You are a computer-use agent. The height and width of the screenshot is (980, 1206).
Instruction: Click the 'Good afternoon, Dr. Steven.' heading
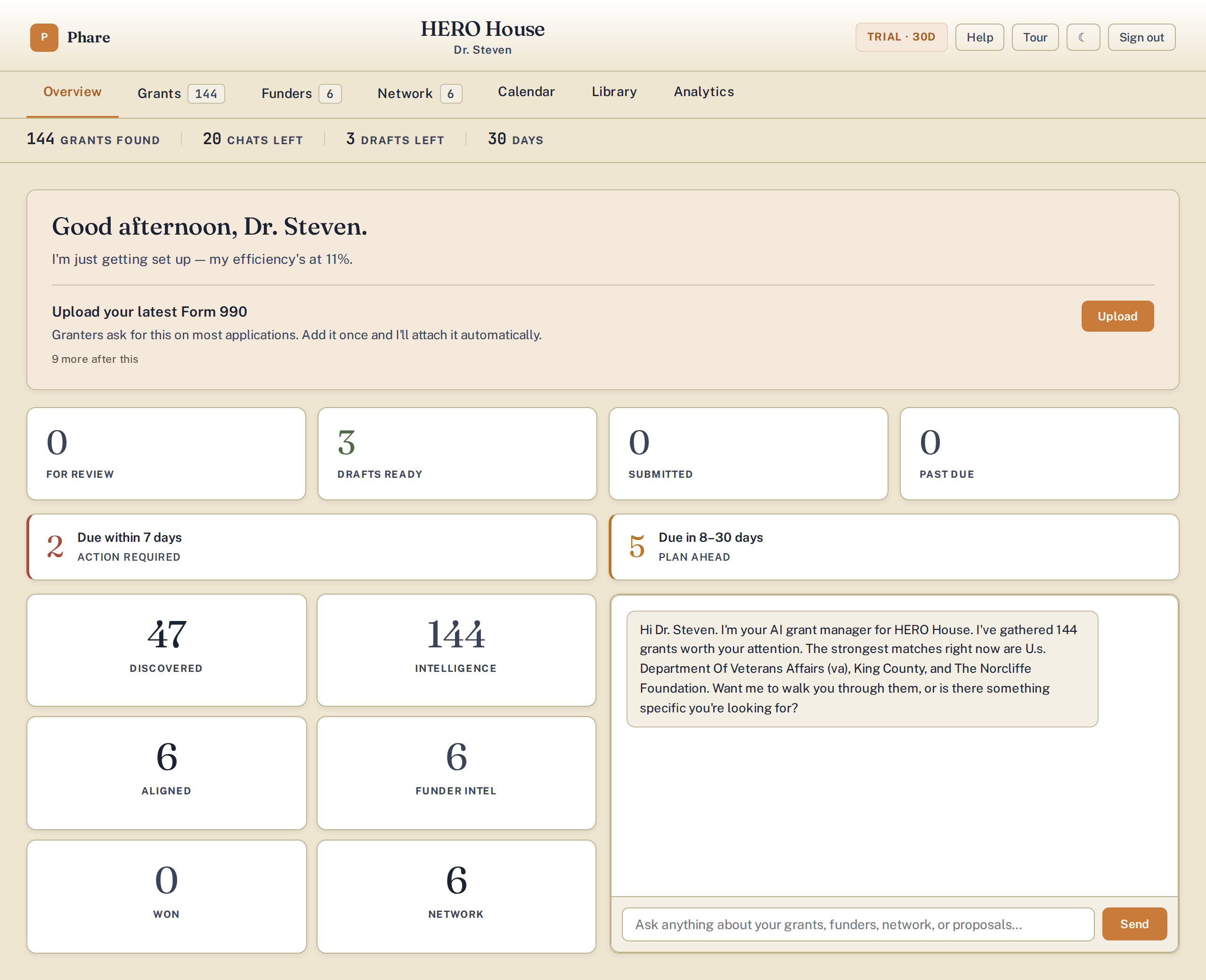click(209, 226)
